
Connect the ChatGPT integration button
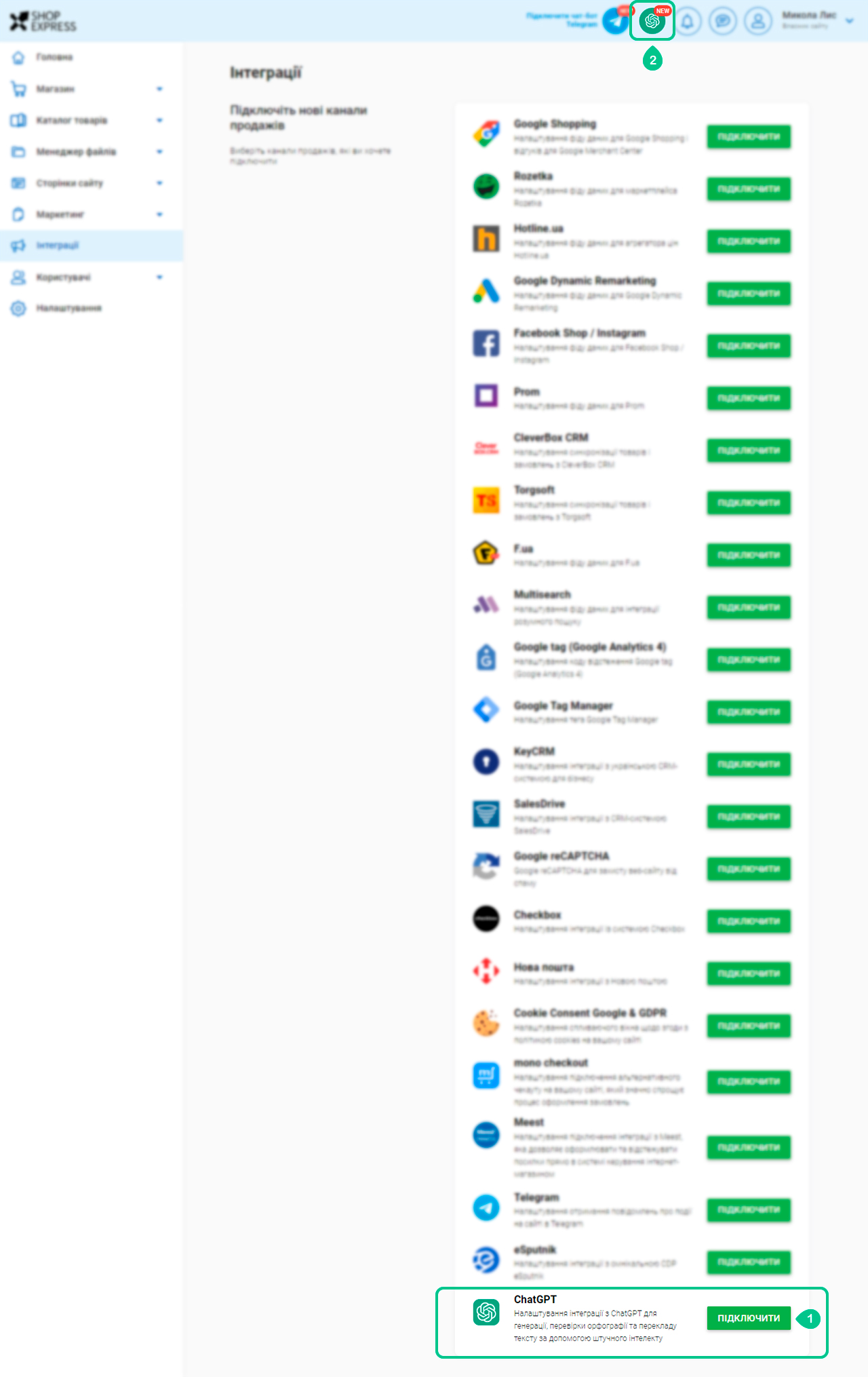pos(749,1318)
